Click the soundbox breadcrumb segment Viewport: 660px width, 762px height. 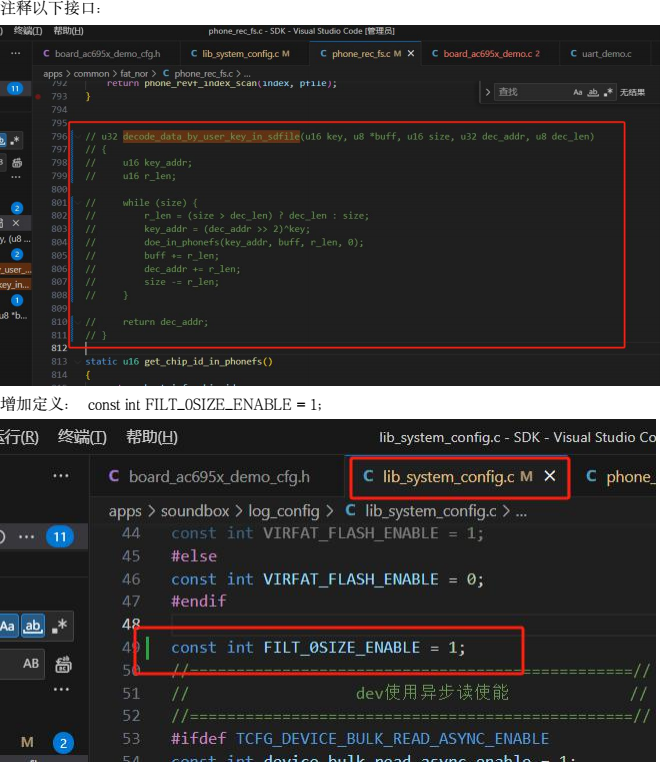coord(195,511)
